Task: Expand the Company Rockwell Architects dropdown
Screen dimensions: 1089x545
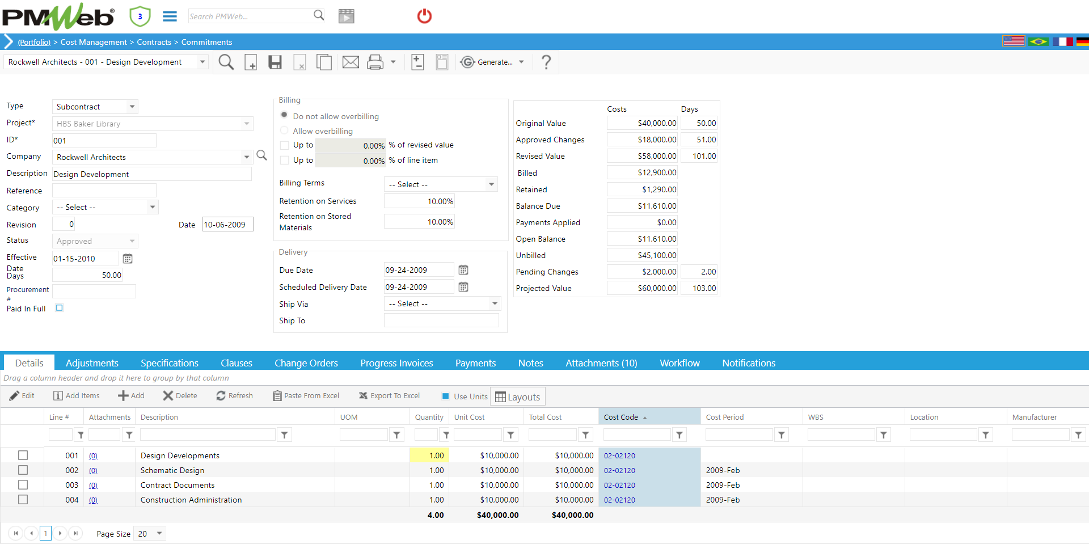Action: coord(247,157)
